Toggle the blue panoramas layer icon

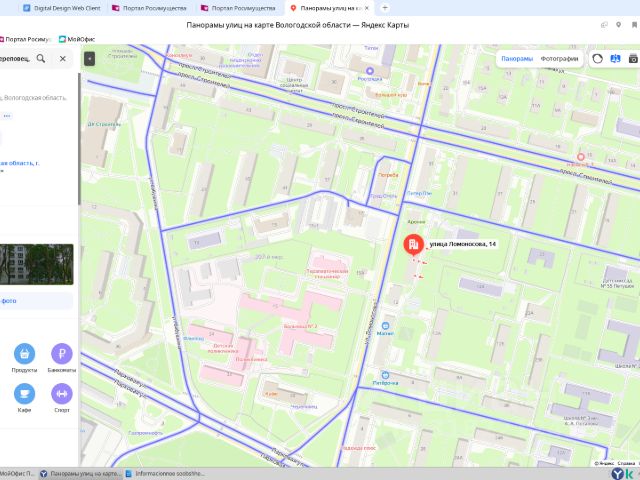616,59
